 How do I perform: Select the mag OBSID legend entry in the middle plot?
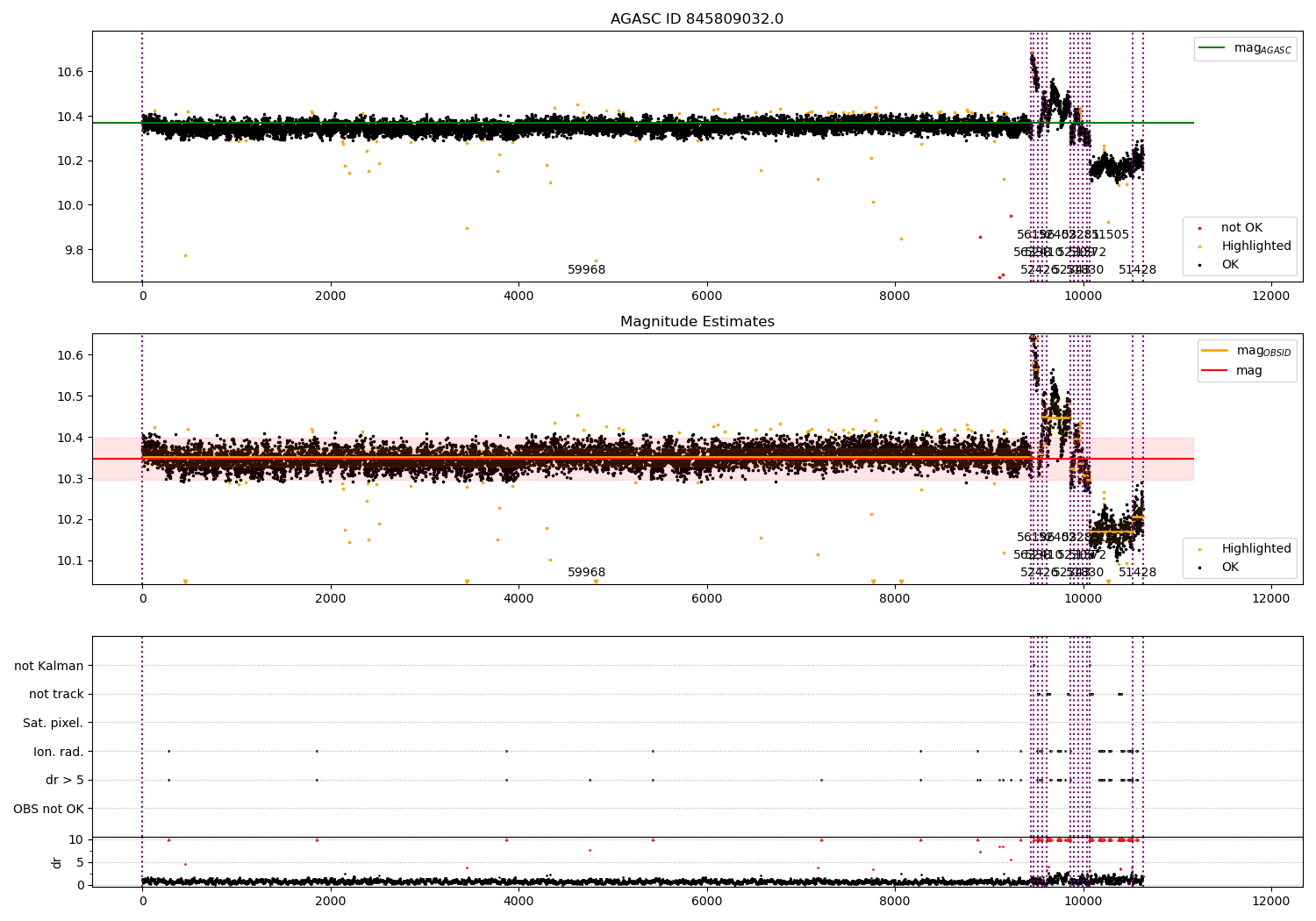1247,351
